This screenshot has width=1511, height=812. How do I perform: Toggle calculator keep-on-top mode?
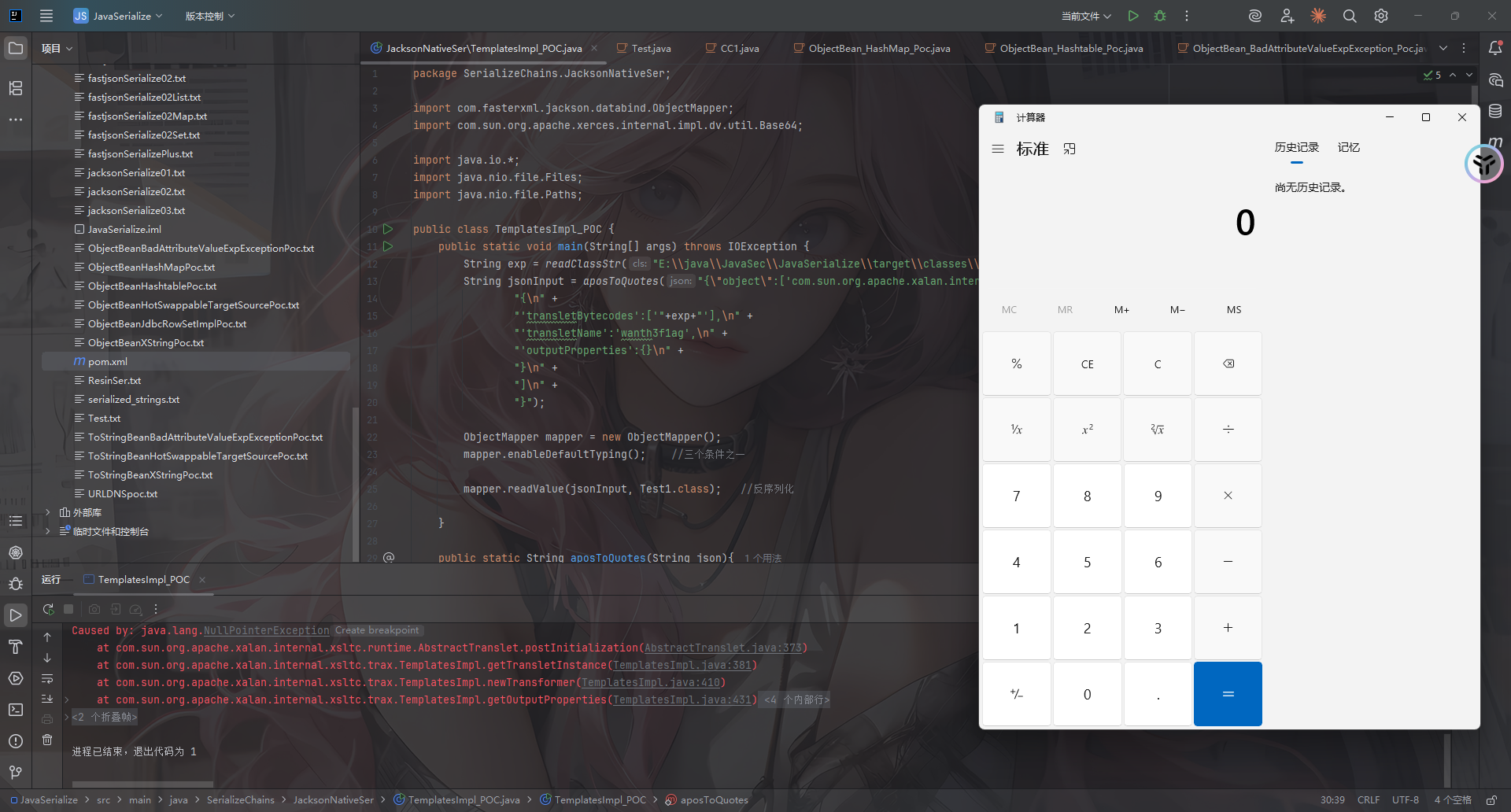(x=1070, y=149)
